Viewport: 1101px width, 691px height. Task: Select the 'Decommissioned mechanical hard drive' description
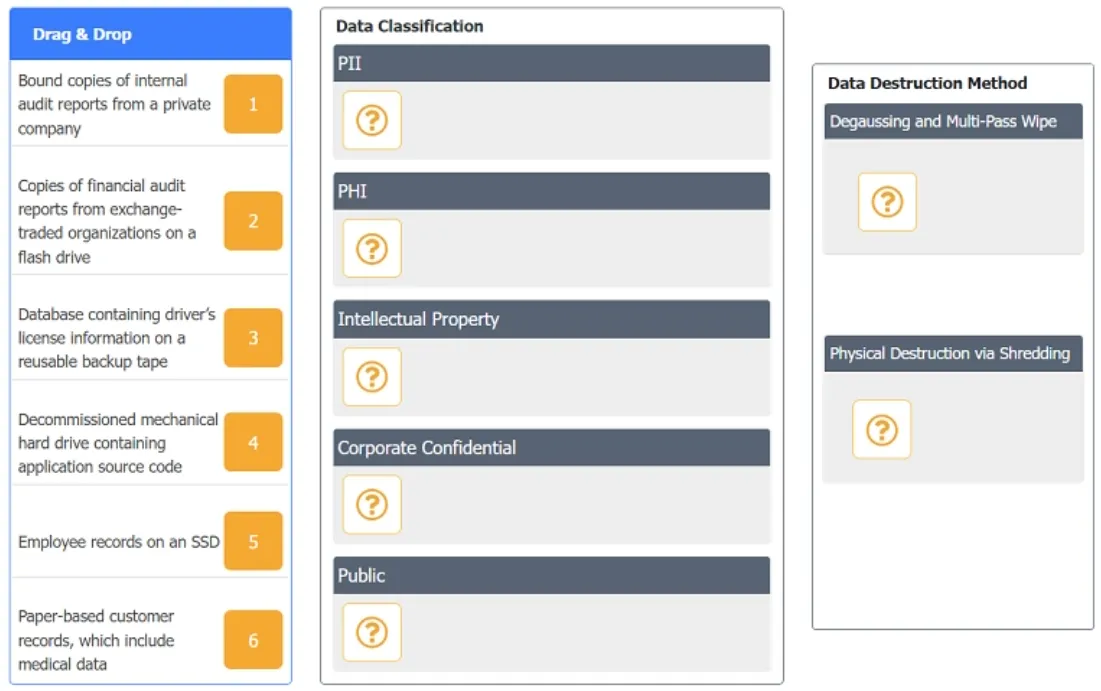coord(118,442)
